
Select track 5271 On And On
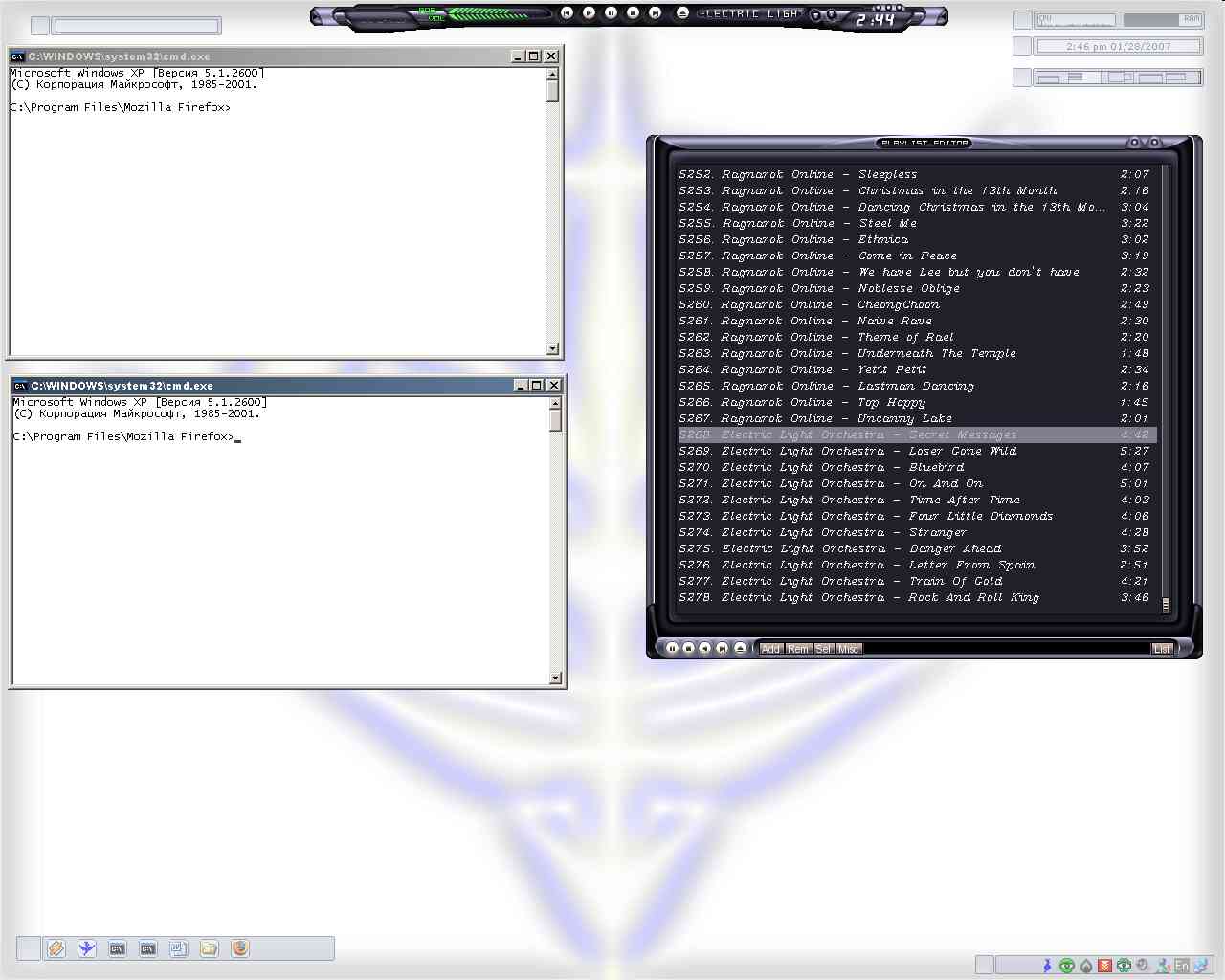(x=915, y=483)
